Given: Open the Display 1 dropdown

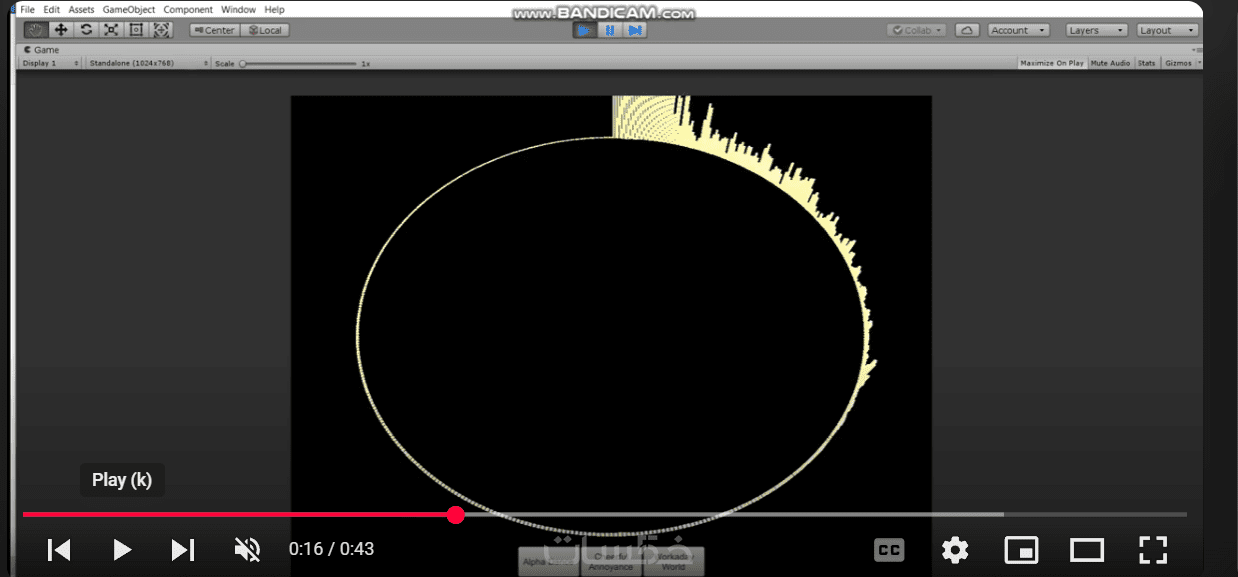Looking at the screenshot, I should [x=51, y=63].
